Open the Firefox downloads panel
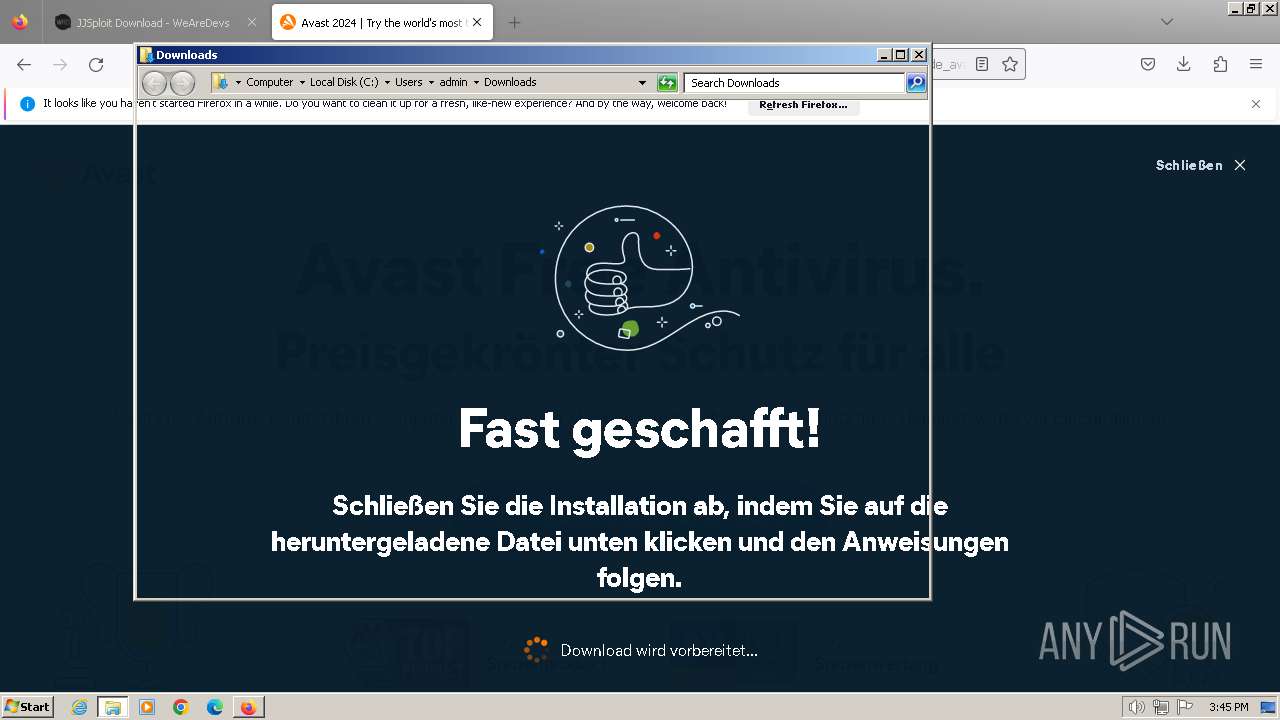 pos(1184,64)
